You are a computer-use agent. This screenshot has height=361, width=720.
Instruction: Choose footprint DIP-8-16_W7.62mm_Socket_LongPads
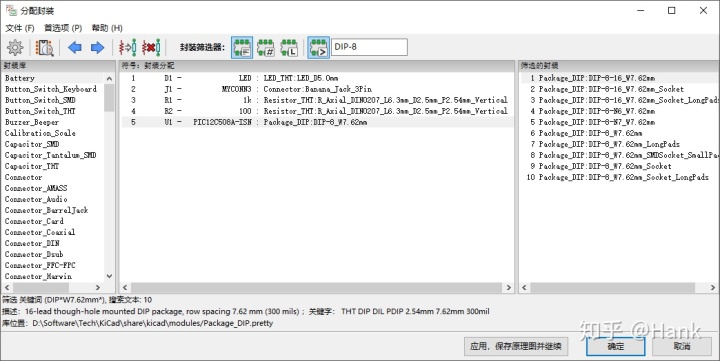point(619,100)
